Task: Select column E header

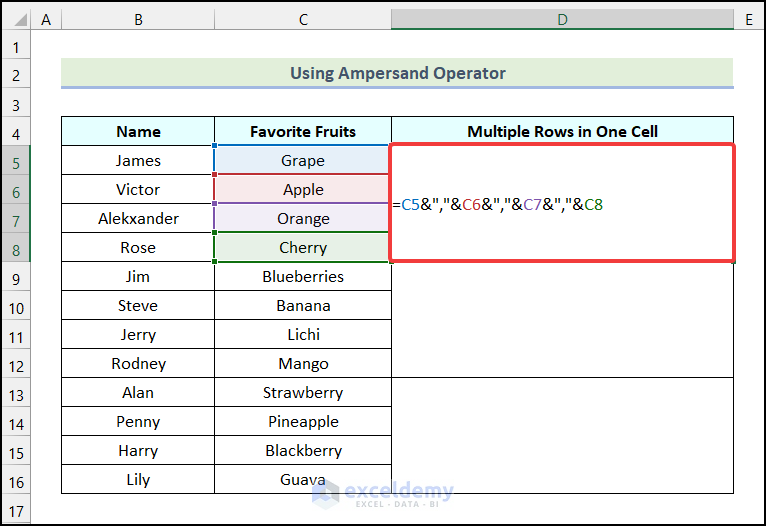Action: click(749, 20)
